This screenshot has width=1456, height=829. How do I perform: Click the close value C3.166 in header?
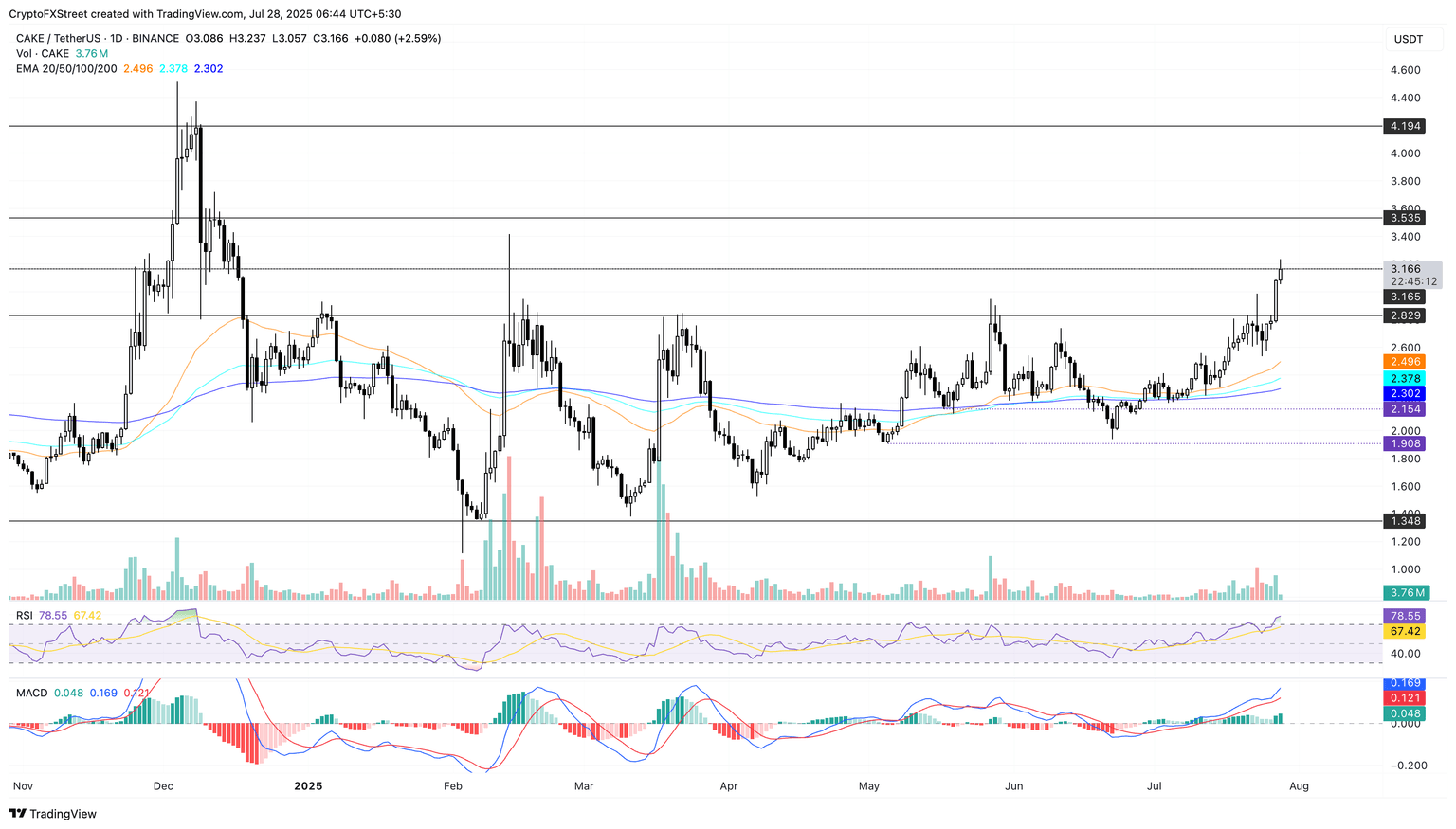click(331, 38)
